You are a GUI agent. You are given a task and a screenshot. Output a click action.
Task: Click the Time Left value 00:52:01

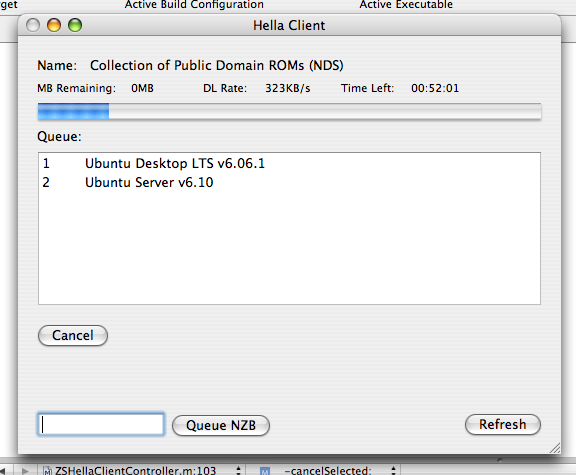click(x=435, y=89)
